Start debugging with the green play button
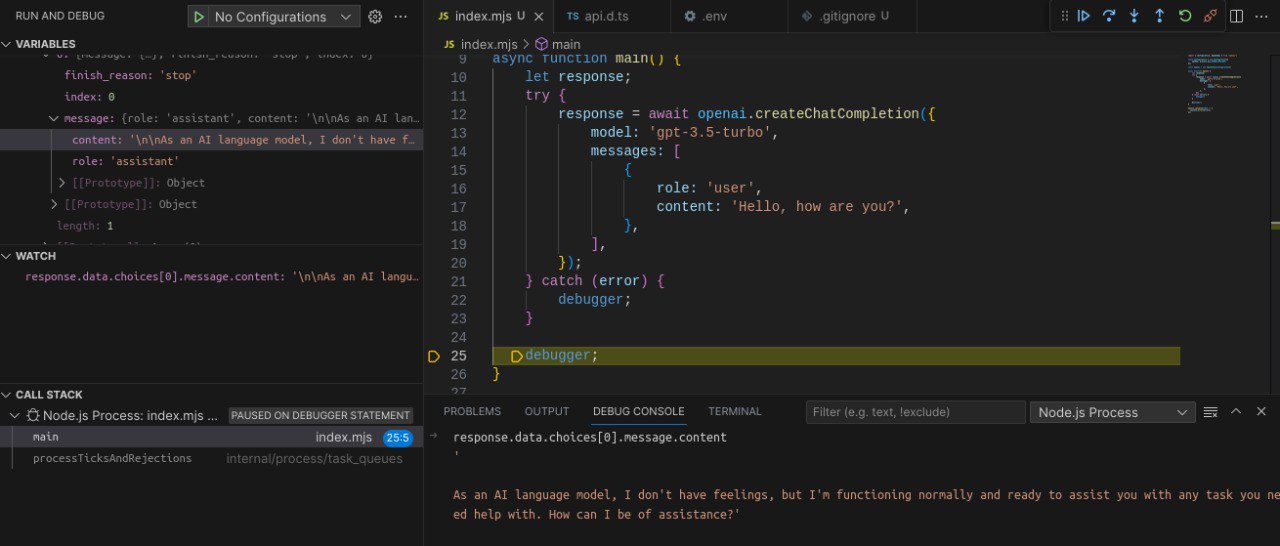The width and height of the screenshot is (1280, 546). [199, 17]
